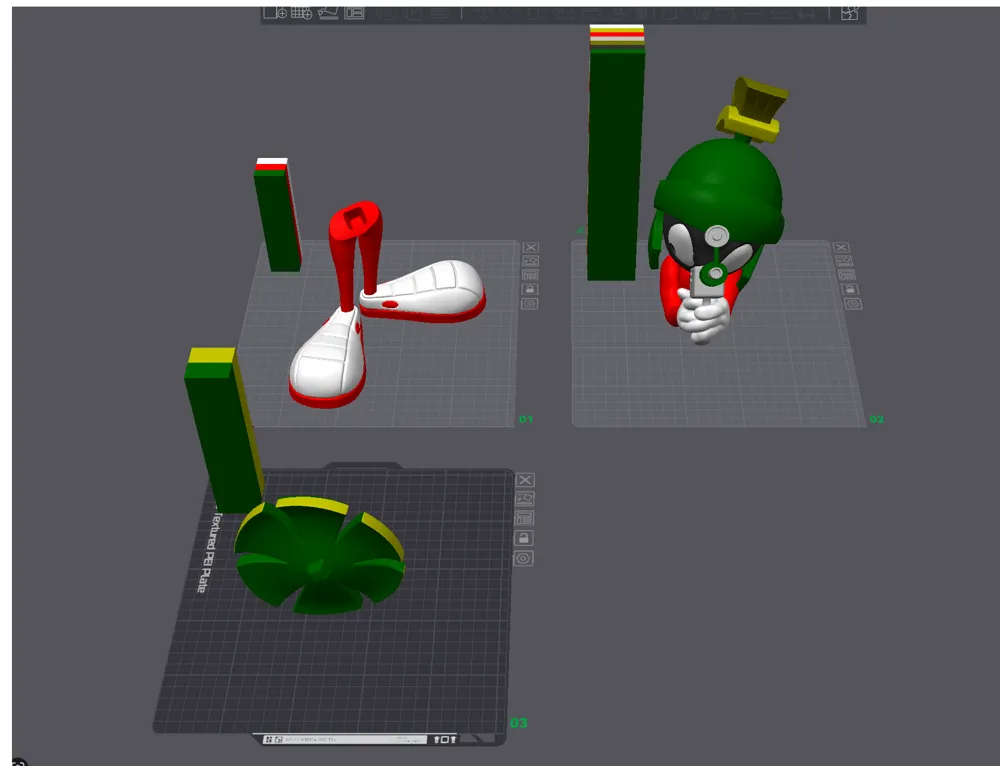Open plate 02 settings icon

point(853,304)
